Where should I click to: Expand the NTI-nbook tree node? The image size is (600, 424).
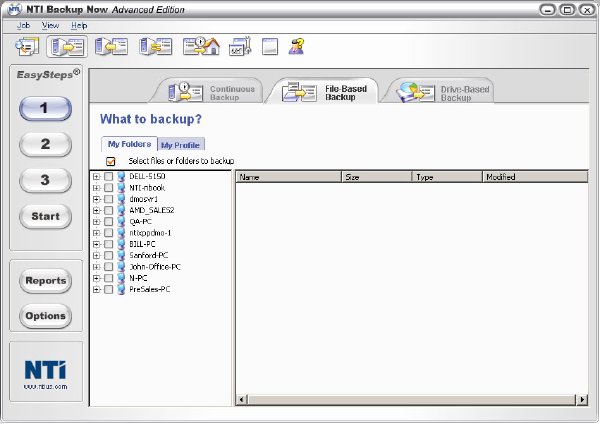coord(96,188)
